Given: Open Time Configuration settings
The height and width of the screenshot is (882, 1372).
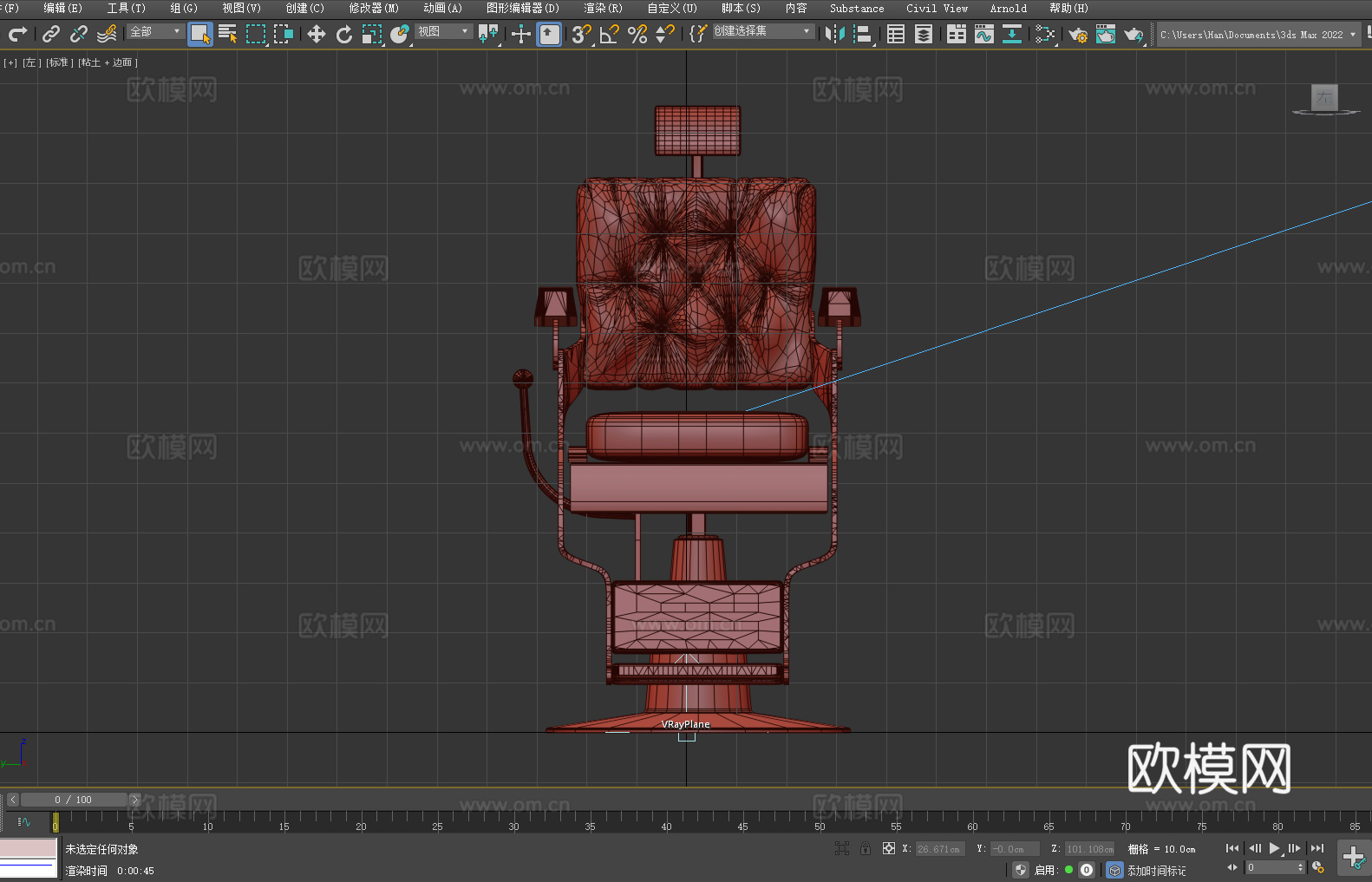Looking at the screenshot, I should (1318, 867).
